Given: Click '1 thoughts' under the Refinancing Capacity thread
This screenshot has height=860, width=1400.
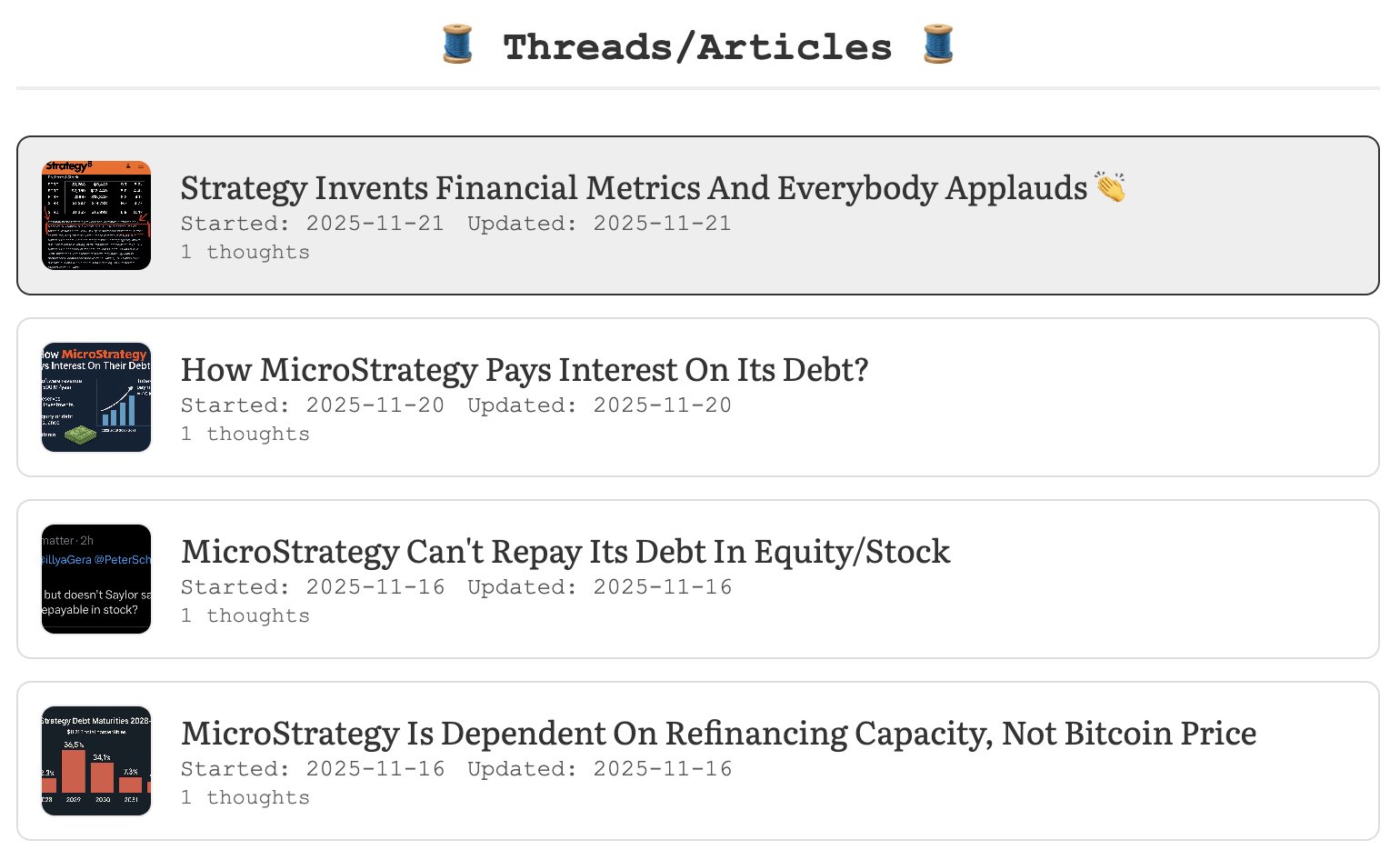Looking at the screenshot, I should (x=245, y=798).
